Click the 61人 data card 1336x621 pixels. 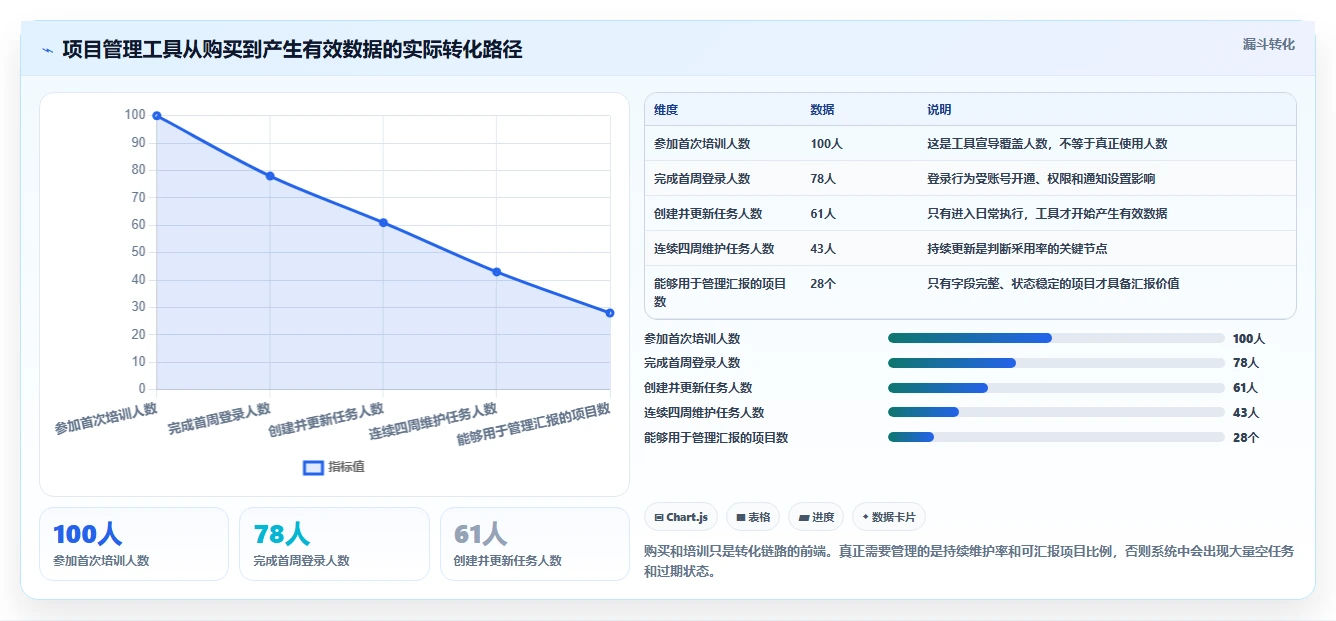[535, 544]
